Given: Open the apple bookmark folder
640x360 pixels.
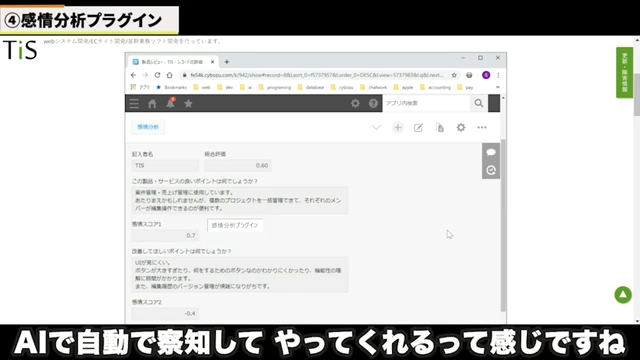Looking at the screenshot, I should 403,87.
